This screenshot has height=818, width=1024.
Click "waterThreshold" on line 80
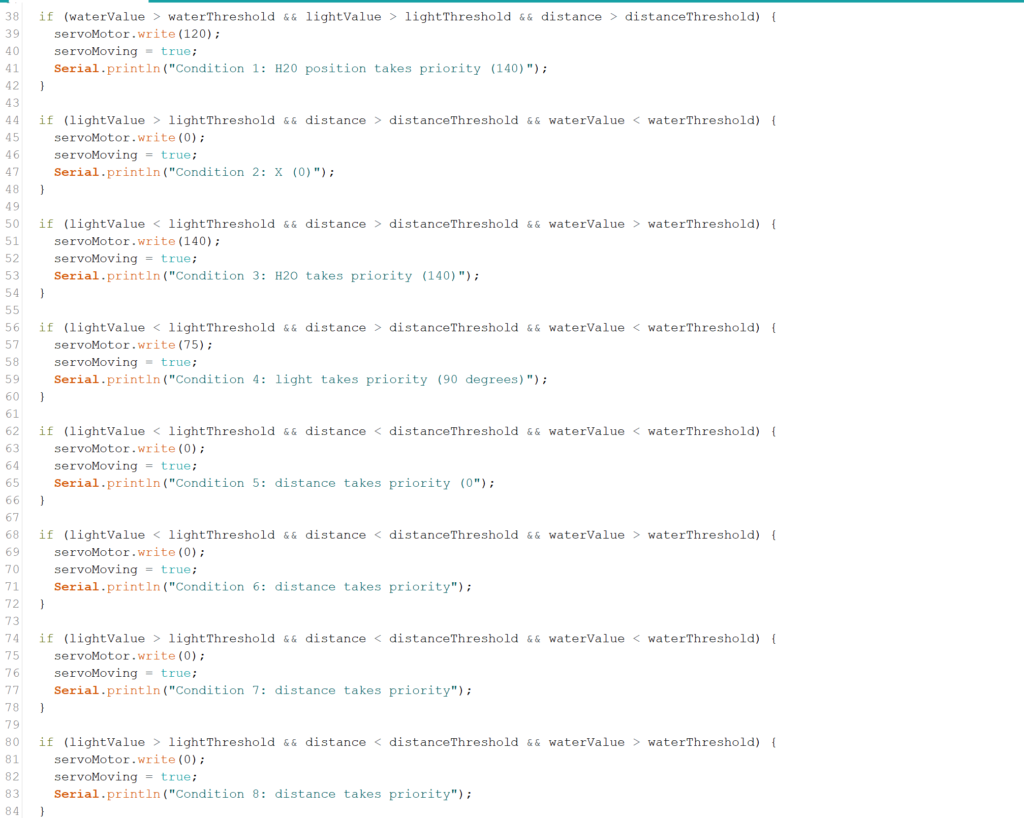point(700,743)
